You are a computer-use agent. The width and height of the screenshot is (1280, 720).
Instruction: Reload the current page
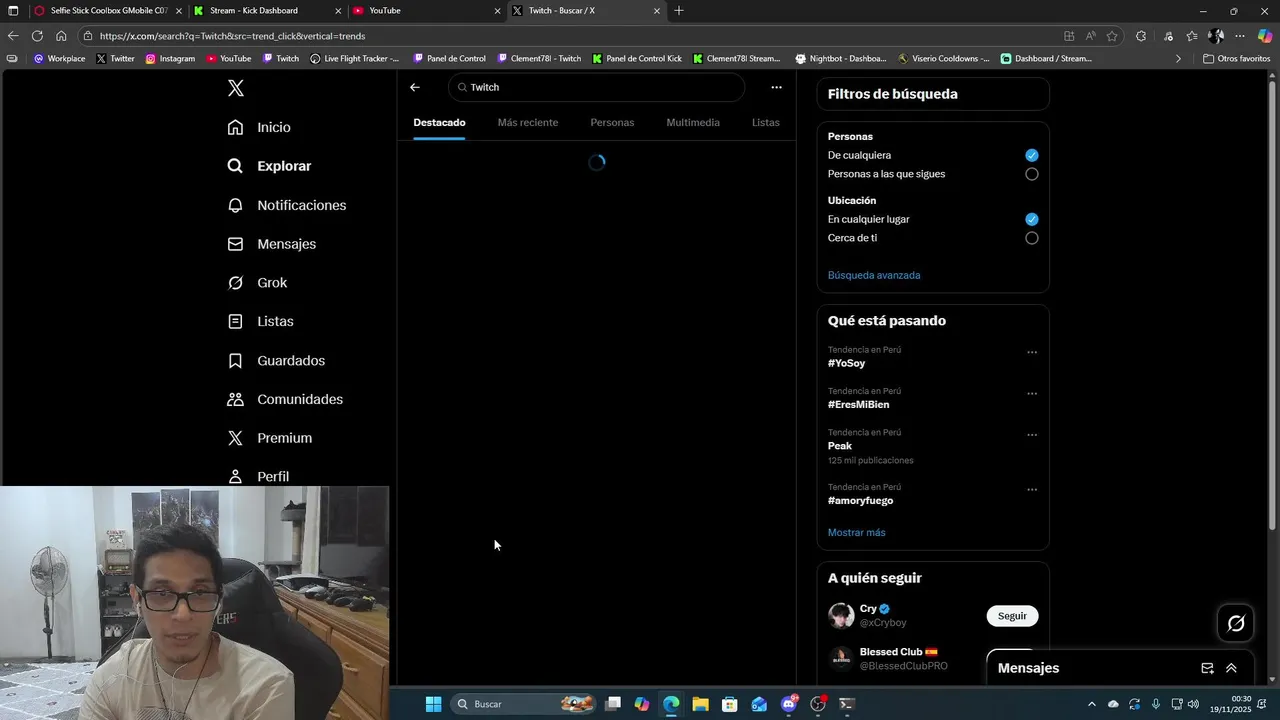37,36
